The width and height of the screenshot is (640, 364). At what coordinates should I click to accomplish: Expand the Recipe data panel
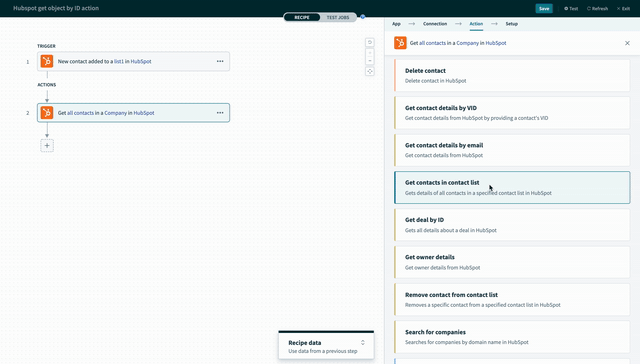[362, 343]
